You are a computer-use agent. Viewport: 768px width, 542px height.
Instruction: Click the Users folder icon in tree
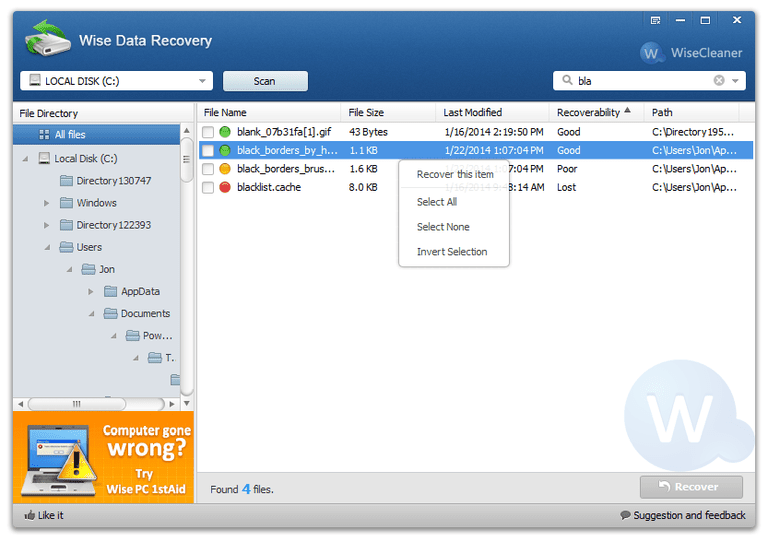click(66, 247)
